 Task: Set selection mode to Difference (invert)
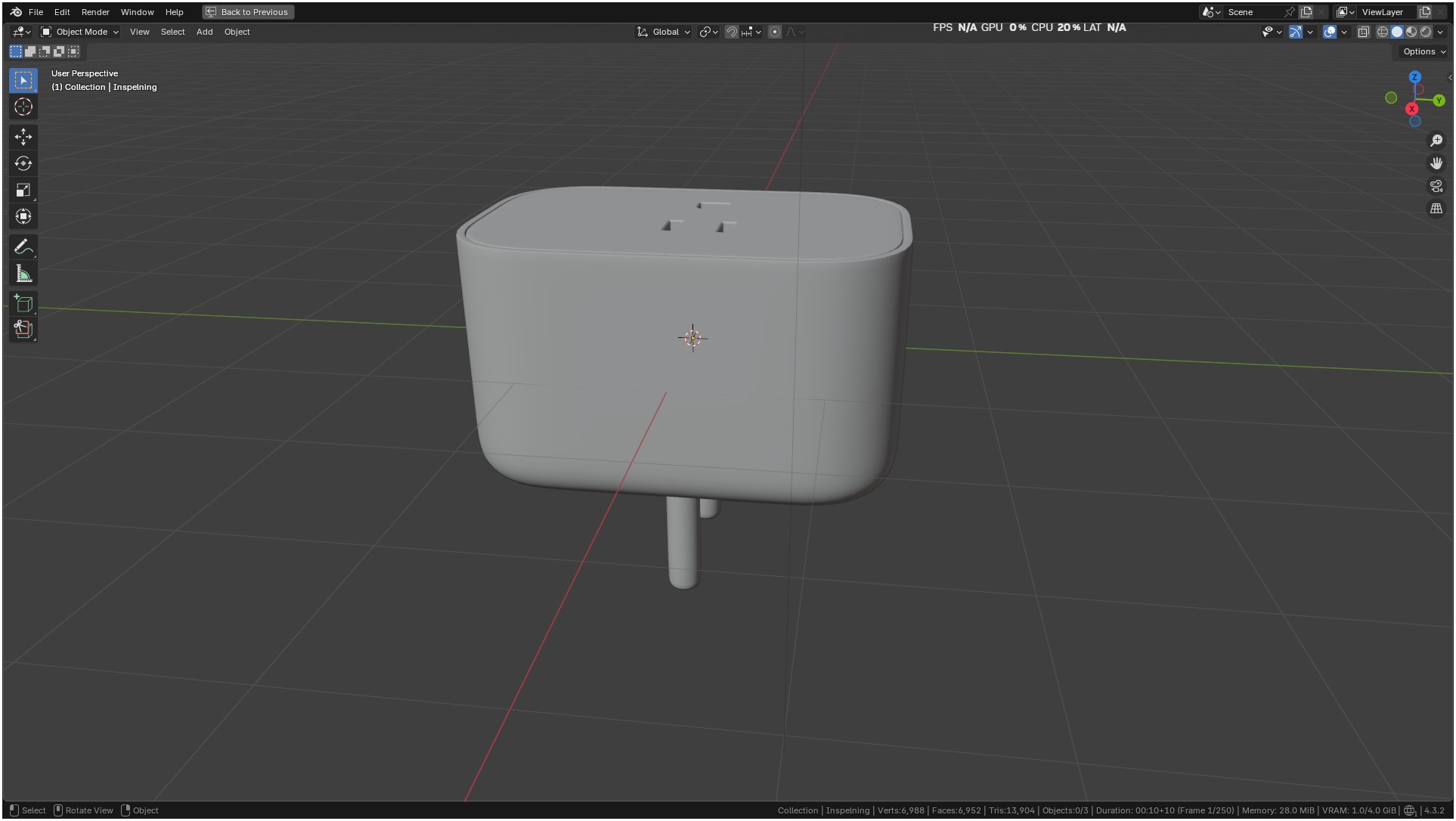(59, 51)
